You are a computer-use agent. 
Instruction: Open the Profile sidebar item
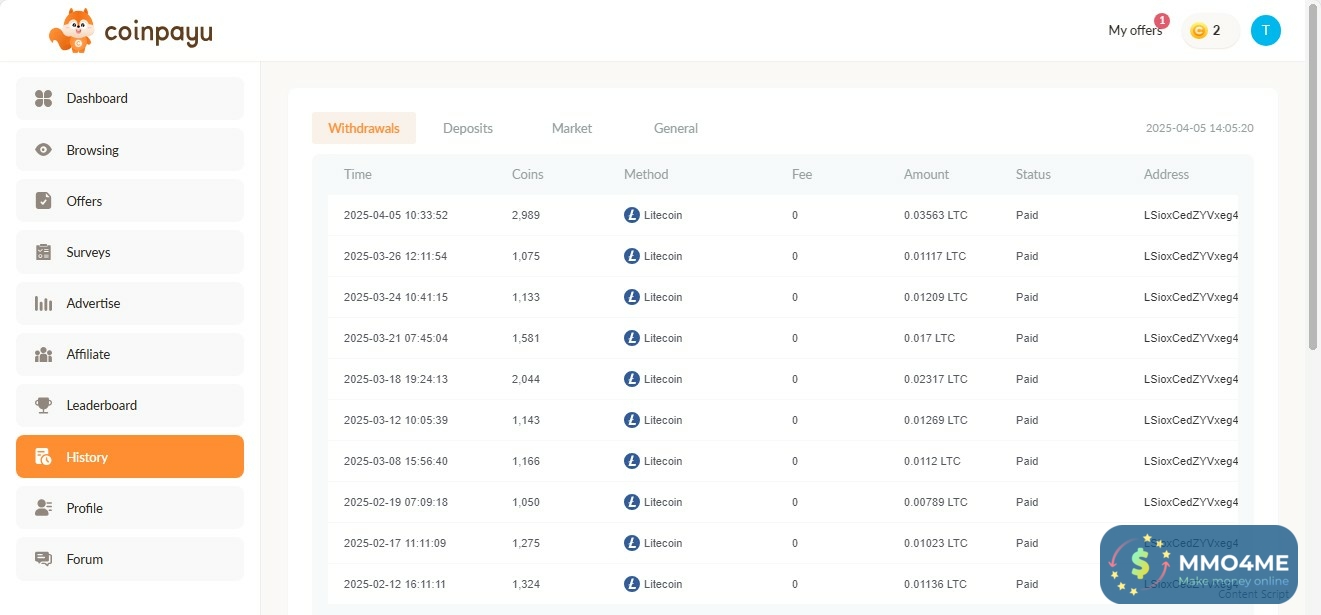click(x=129, y=508)
